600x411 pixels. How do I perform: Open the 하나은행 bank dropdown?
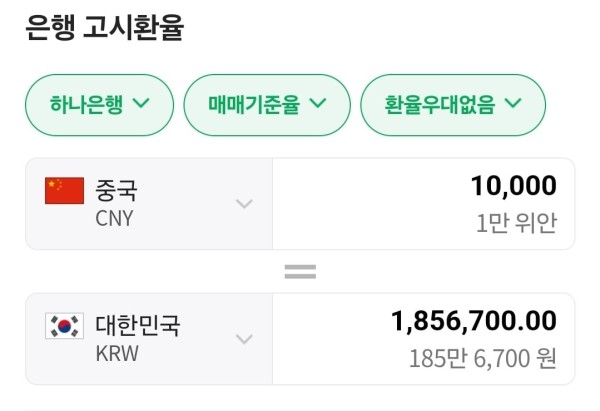point(99,105)
